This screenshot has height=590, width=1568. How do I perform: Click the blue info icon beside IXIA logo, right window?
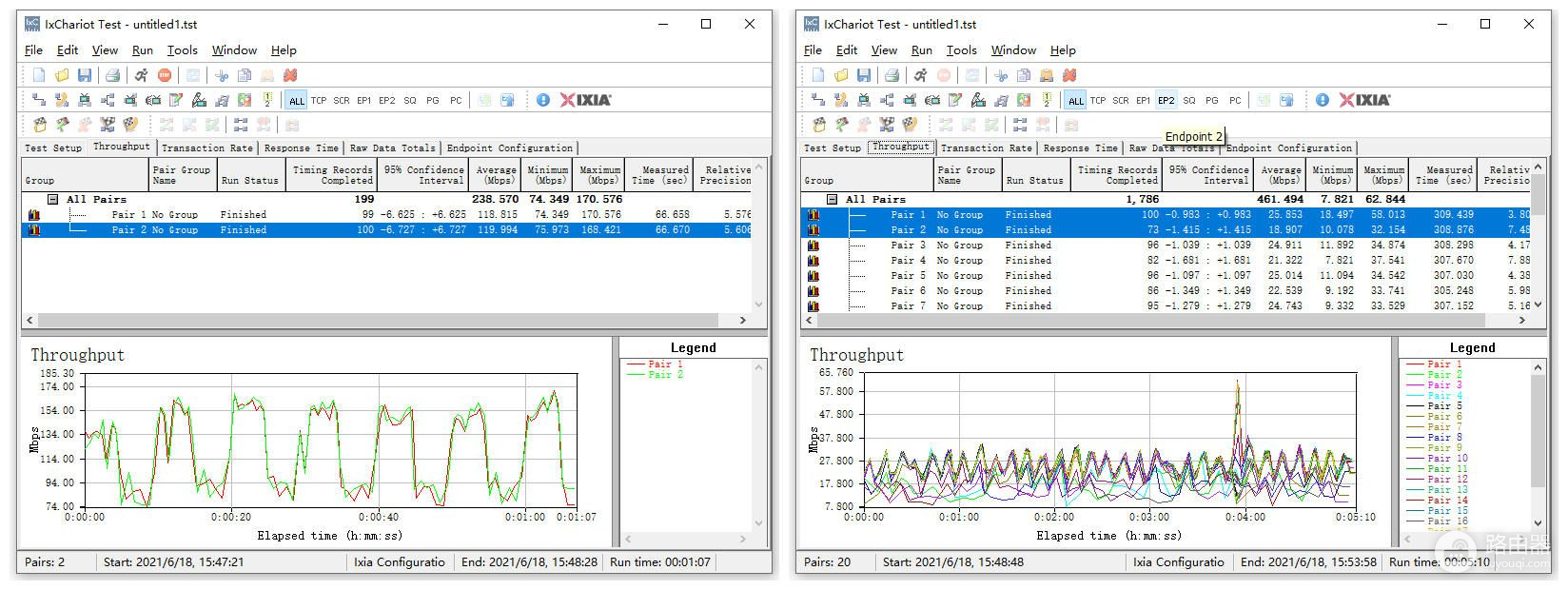(1322, 100)
